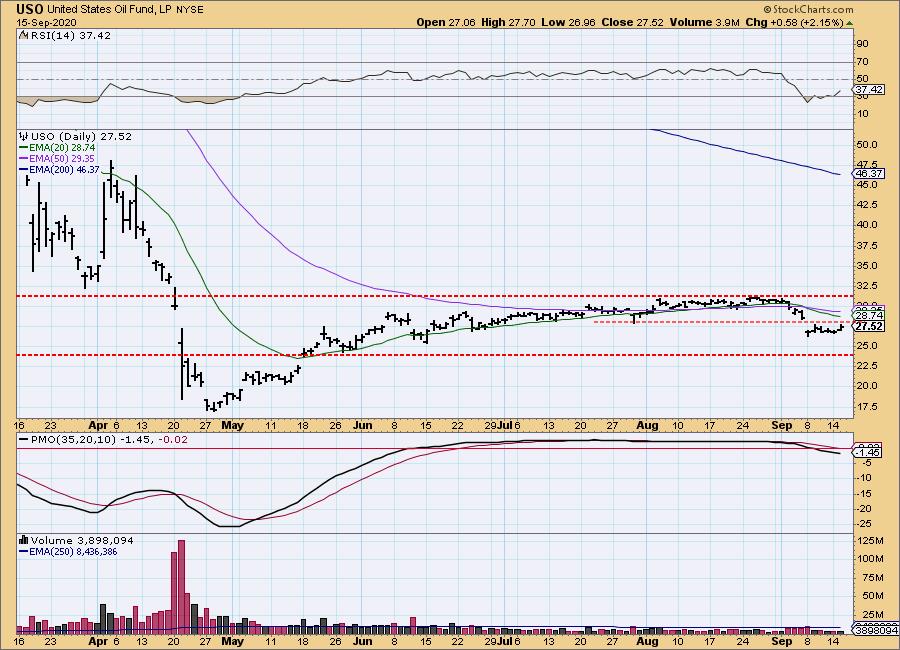Click the RSI(14) indicator icon
Screen dimensions: 900x650
pyautogui.click(x=23, y=35)
